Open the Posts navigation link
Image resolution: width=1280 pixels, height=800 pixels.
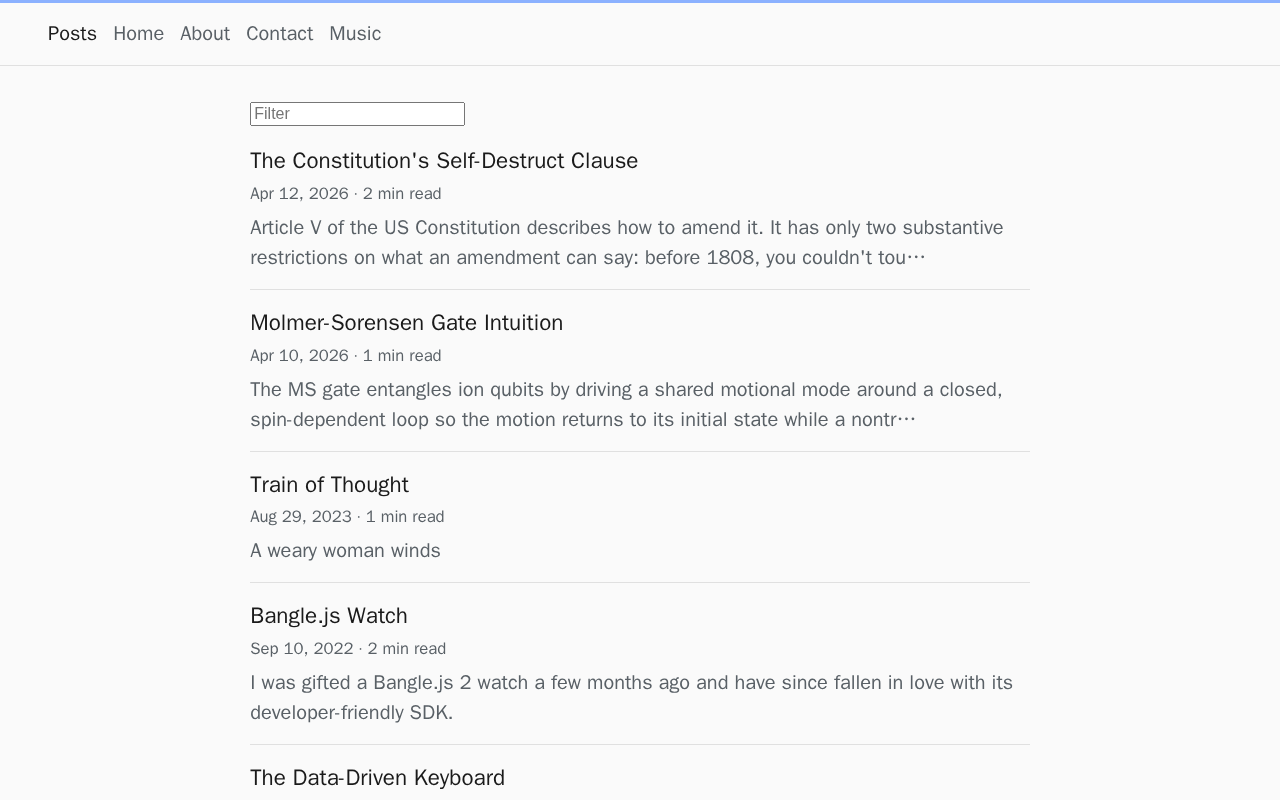tap(72, 34)
